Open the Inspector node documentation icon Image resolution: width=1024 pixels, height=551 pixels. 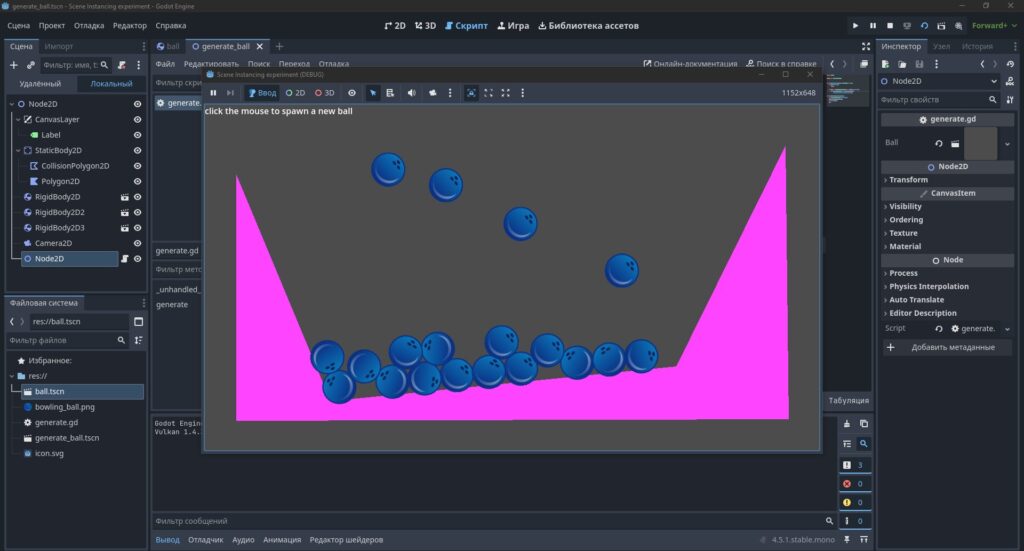(1010, 81)
